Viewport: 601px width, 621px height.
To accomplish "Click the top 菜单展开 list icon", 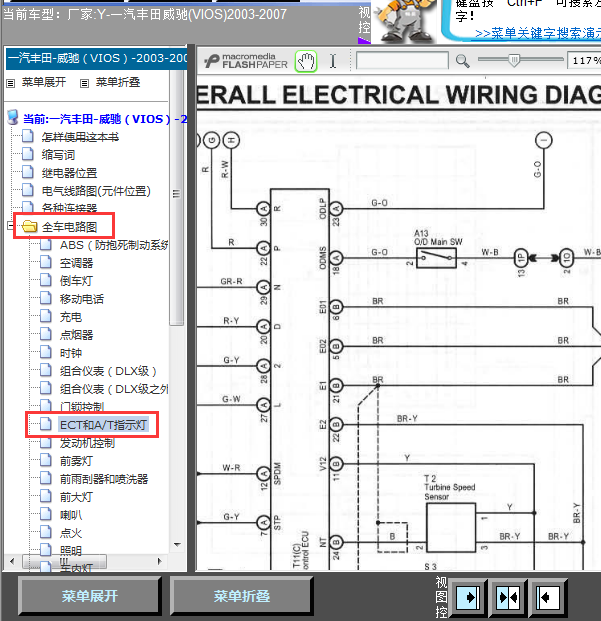I will click(x=11, y=83).
